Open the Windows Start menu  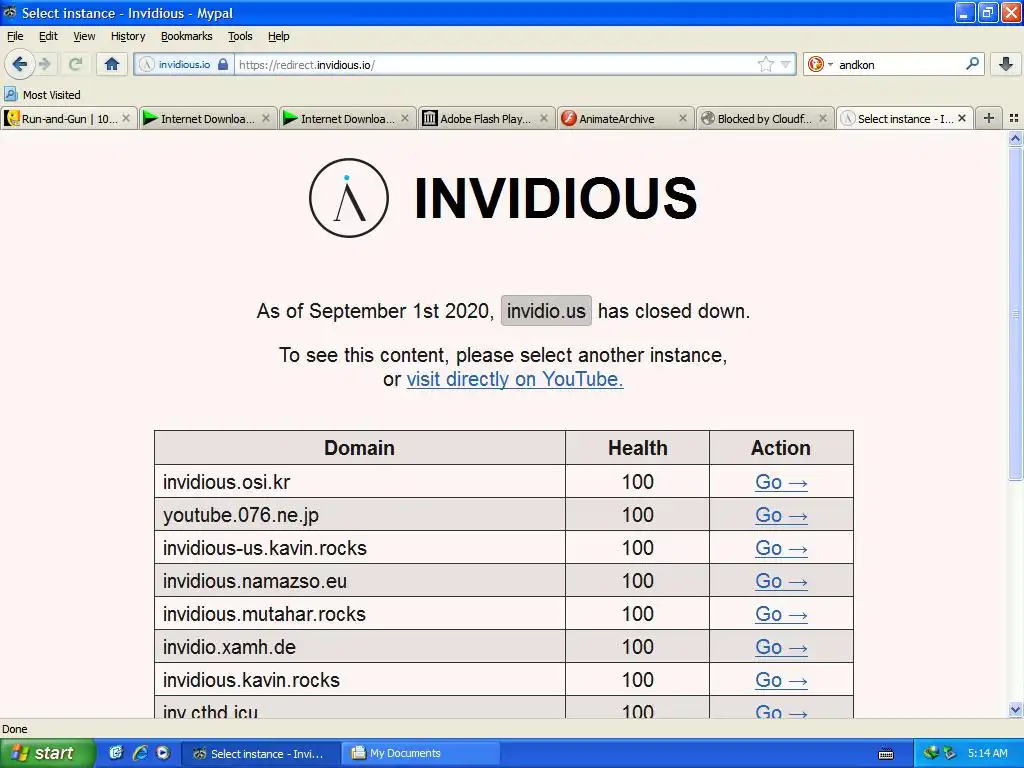click(47, 753)
